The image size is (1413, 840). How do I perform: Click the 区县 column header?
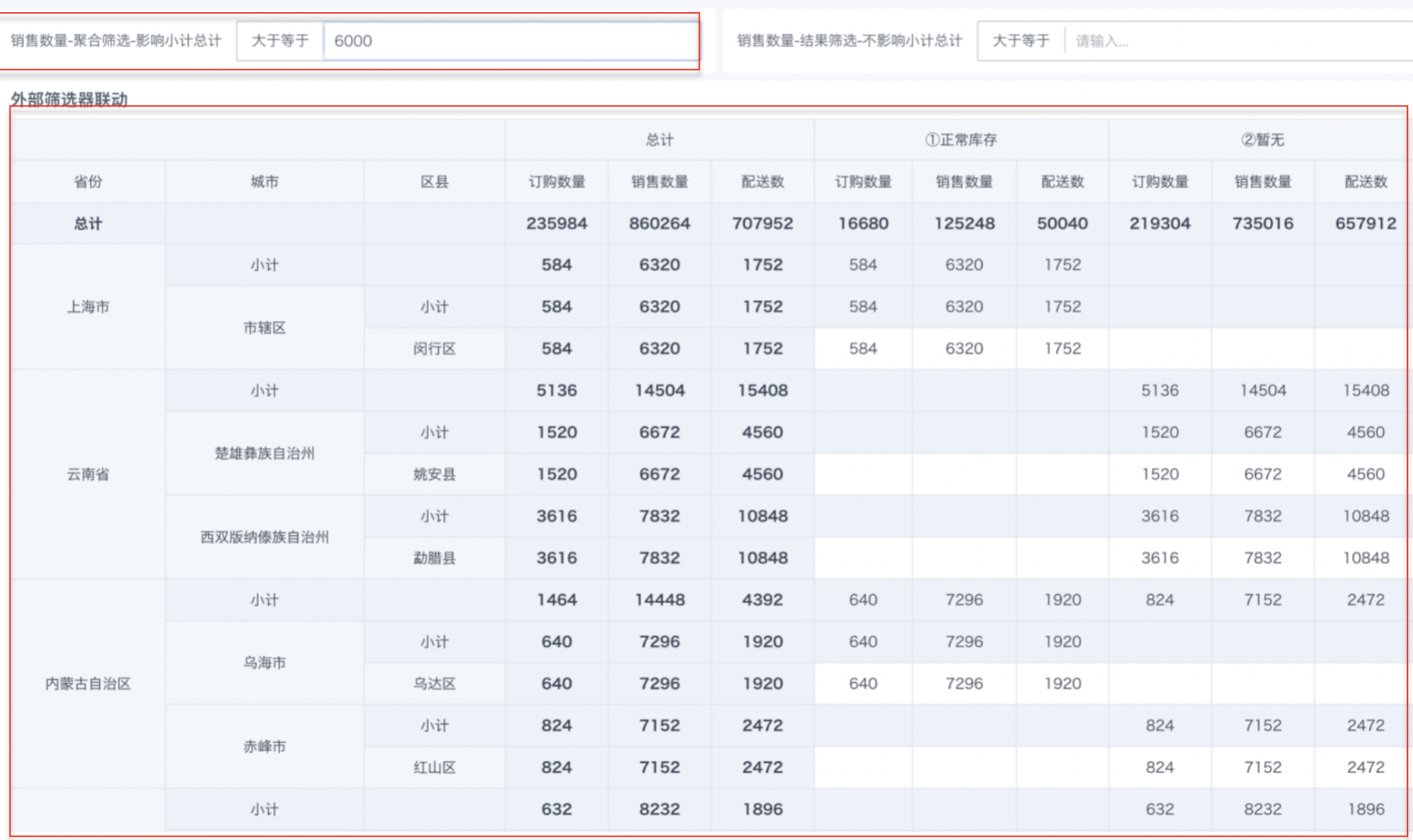coord(434,182)
